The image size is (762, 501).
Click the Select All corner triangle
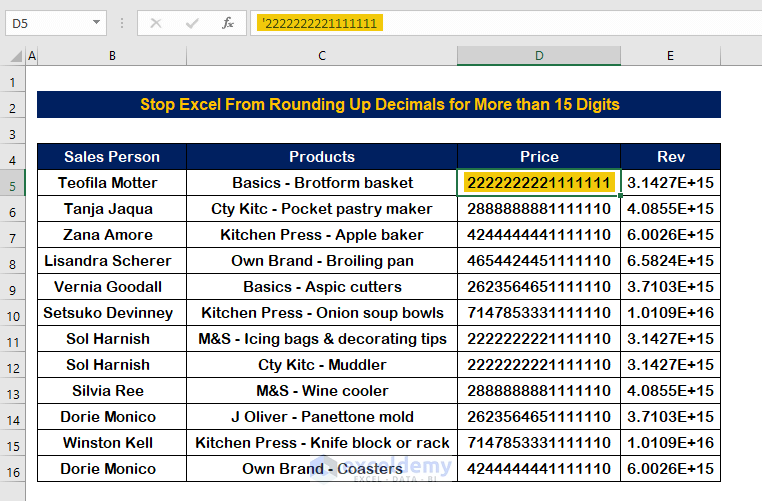pos(16,56)
